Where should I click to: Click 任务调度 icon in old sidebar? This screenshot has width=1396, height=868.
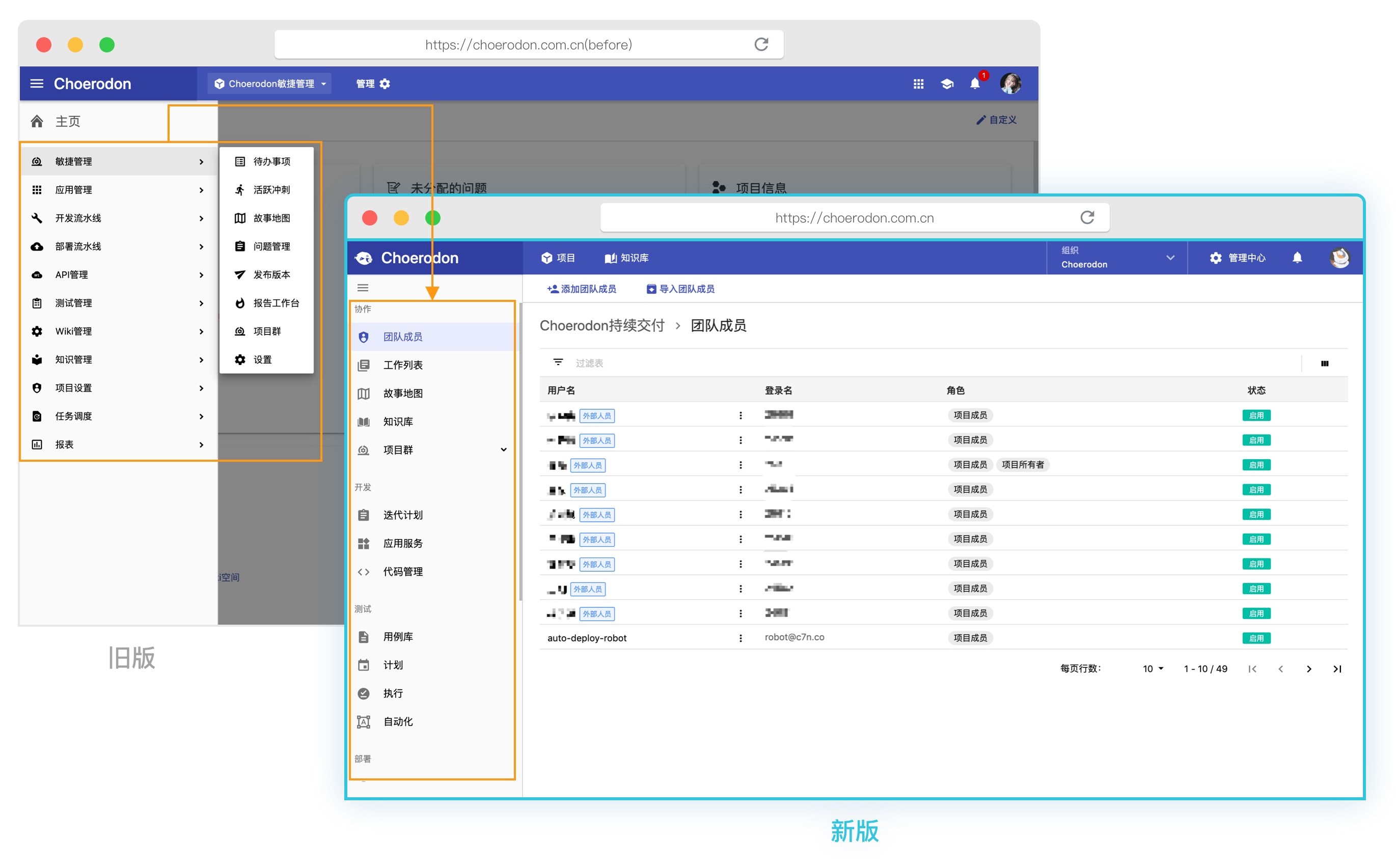37,416
